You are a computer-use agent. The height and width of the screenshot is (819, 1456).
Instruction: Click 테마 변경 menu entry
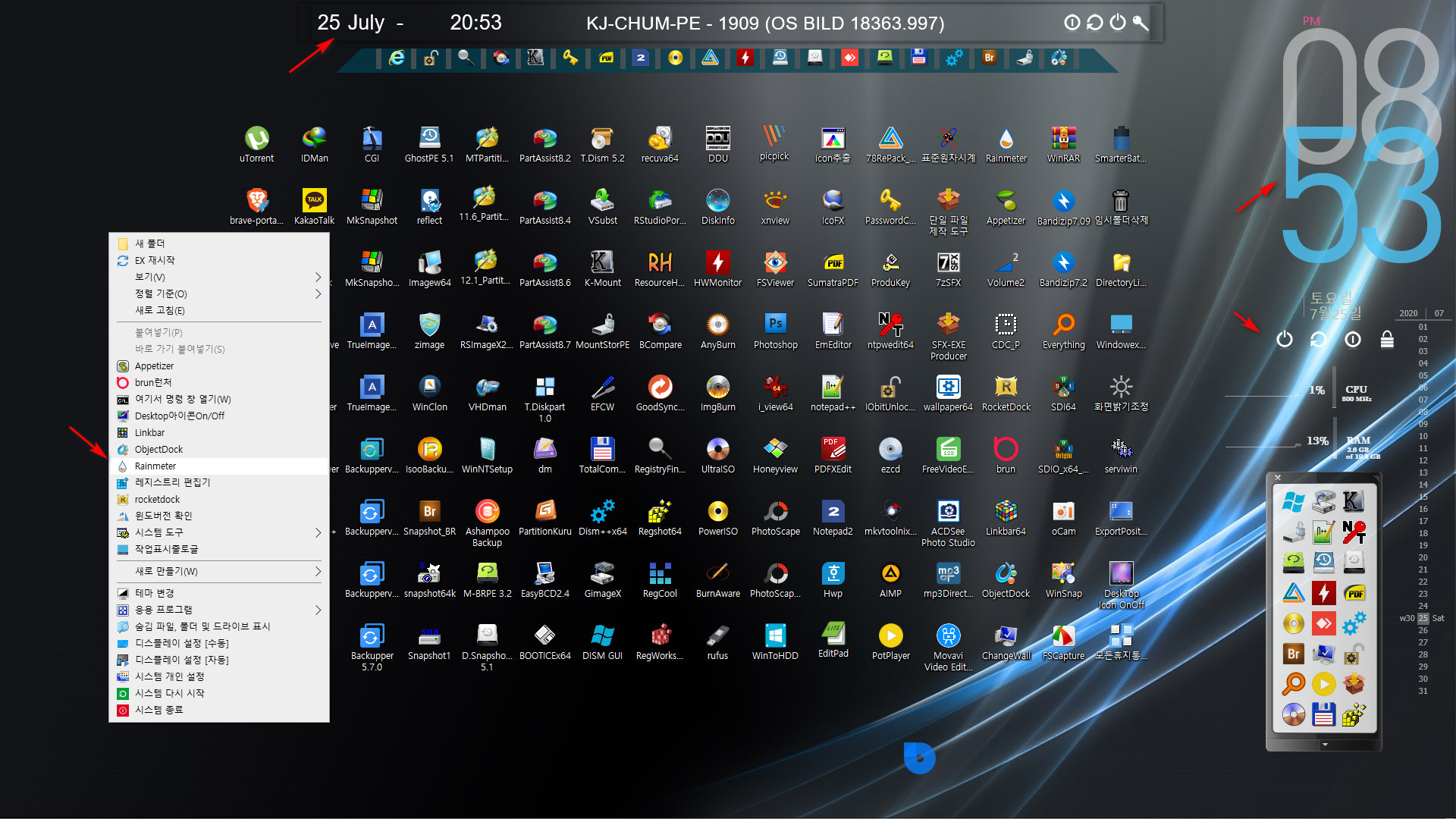220,593
